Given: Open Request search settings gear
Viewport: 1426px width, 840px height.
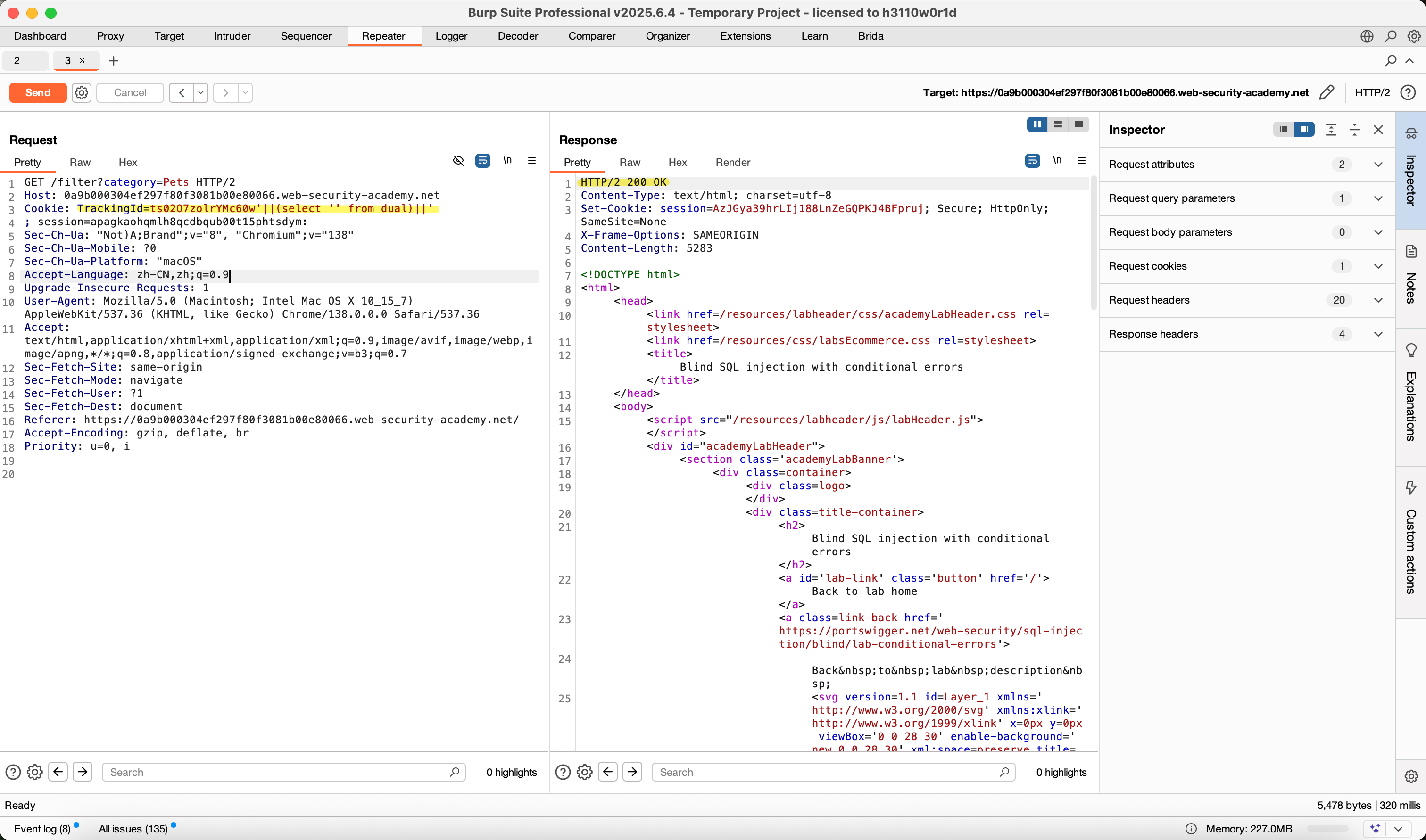Looking at the screenshot, I should tap(34, 772).
